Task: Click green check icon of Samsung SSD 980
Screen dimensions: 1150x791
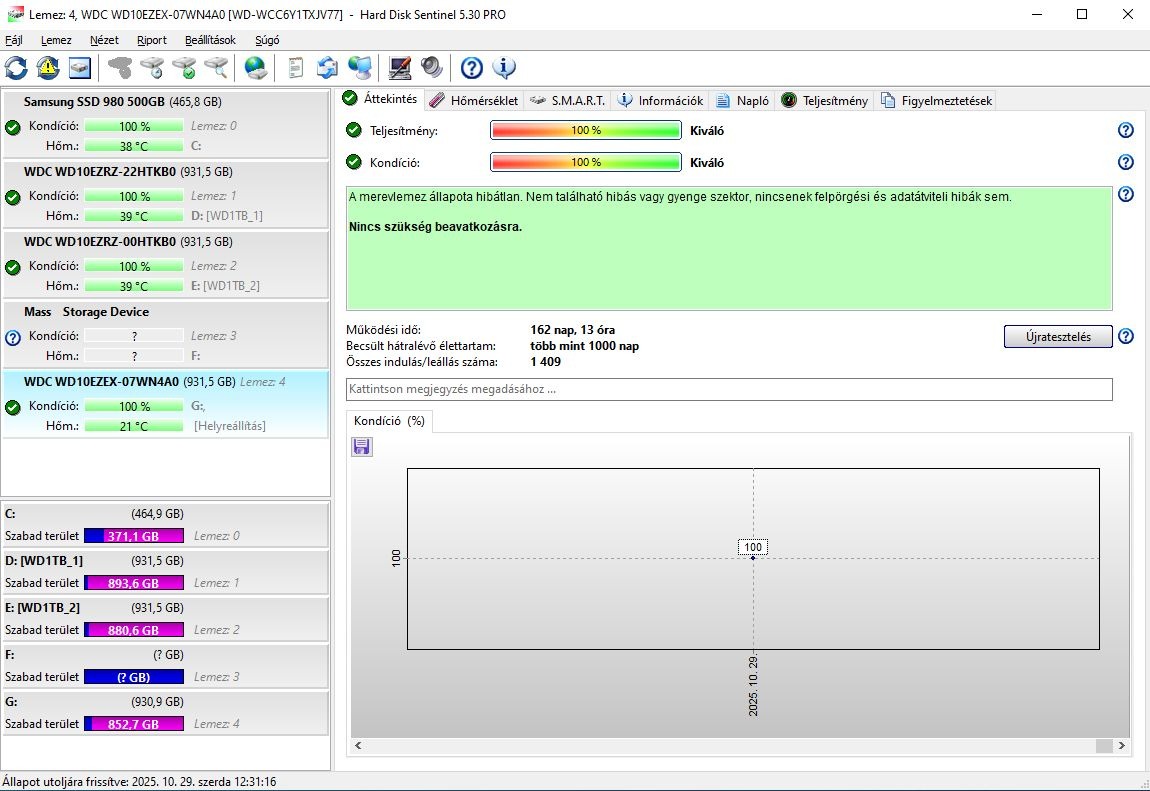Action: point(13,128)
